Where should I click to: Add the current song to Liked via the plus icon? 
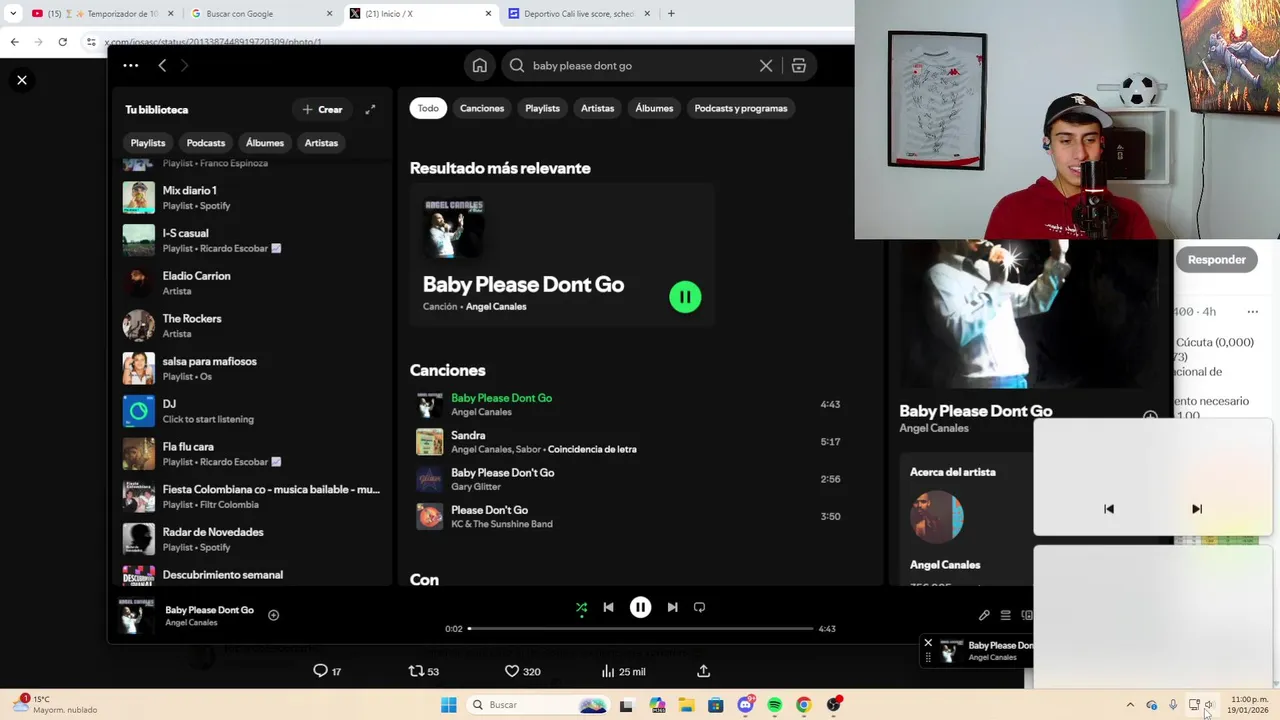(x=273, y=615)
